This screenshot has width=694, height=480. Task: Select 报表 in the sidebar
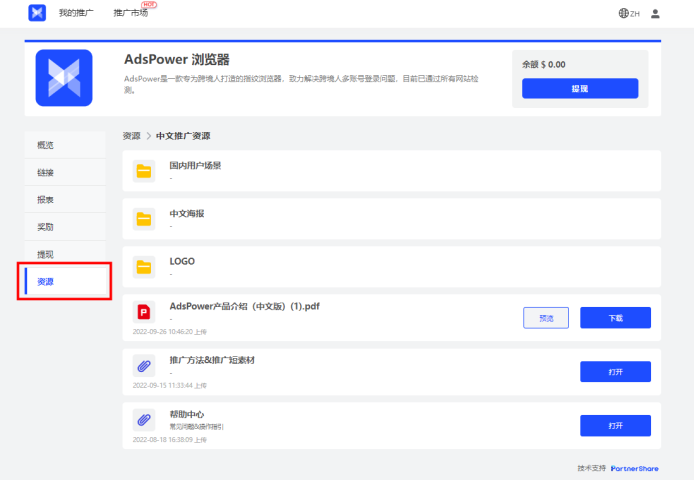65,200
